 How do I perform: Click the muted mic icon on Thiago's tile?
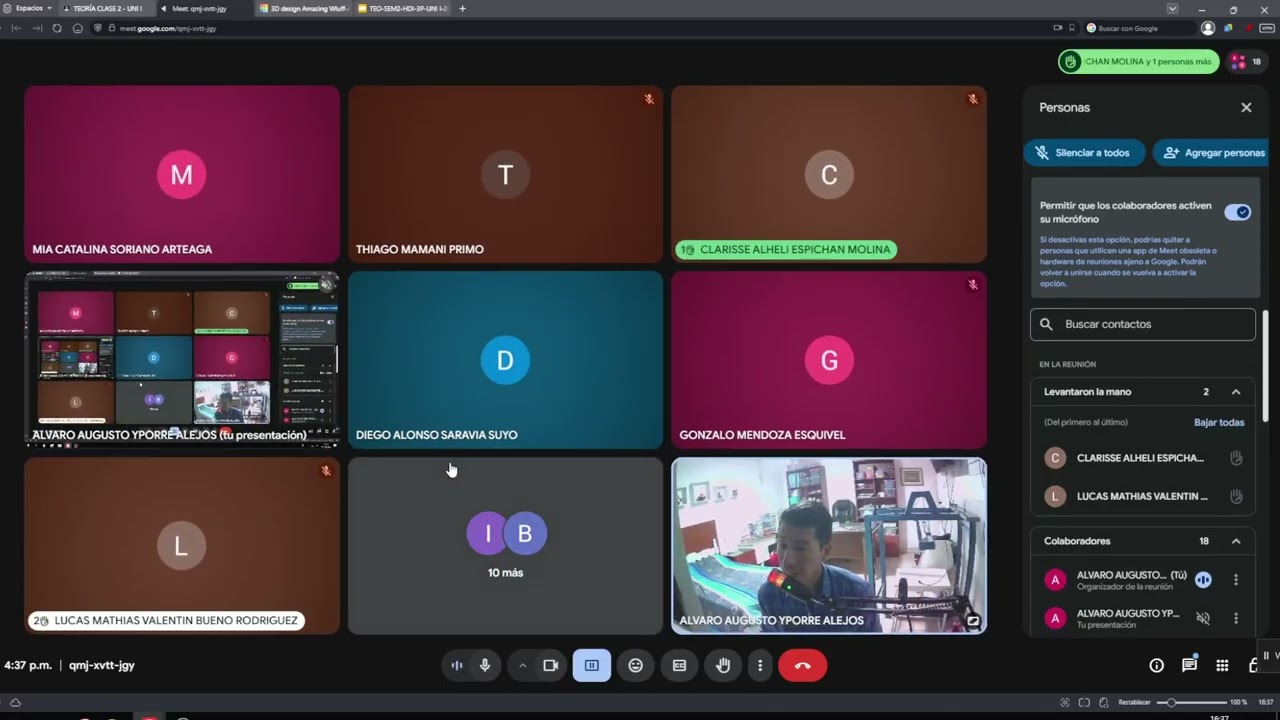[x=649, y=99]
